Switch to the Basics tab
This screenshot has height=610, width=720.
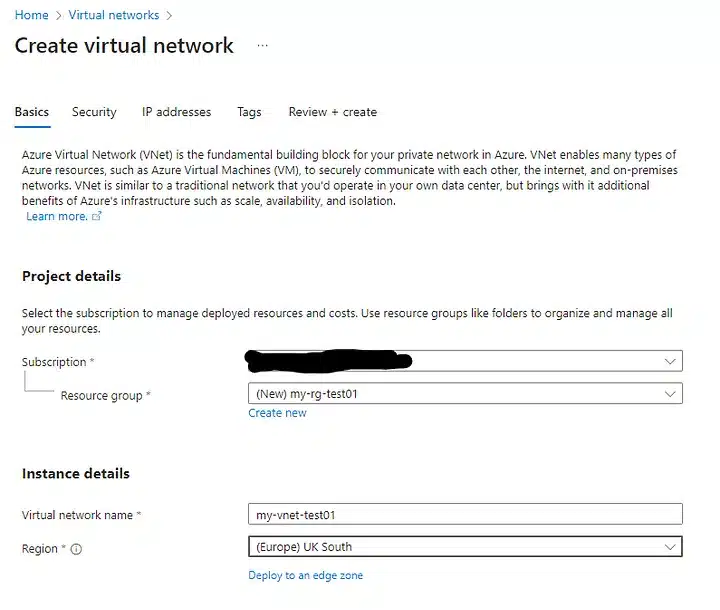pos(32,112)
